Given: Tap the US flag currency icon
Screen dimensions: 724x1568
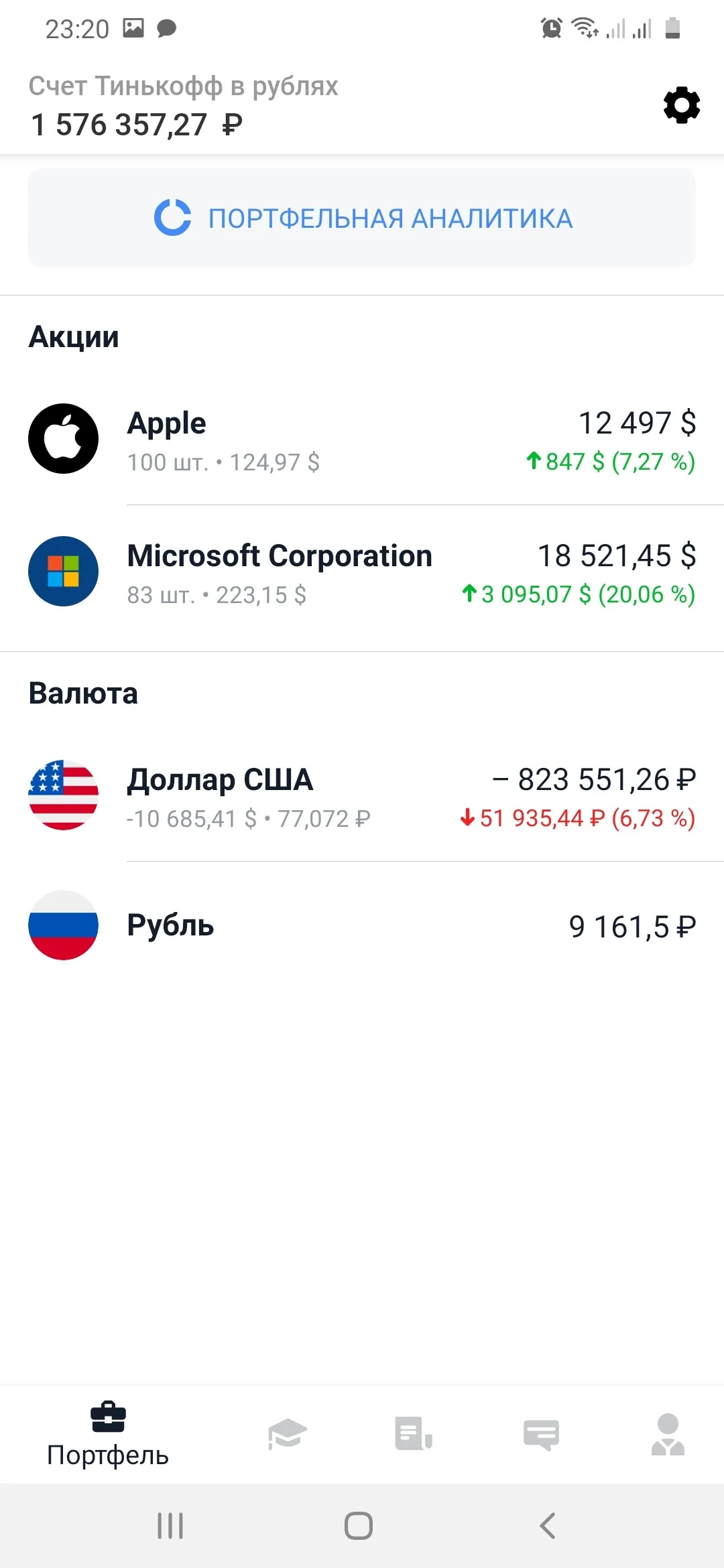Looking at the screenshot, I should point(64,795).
